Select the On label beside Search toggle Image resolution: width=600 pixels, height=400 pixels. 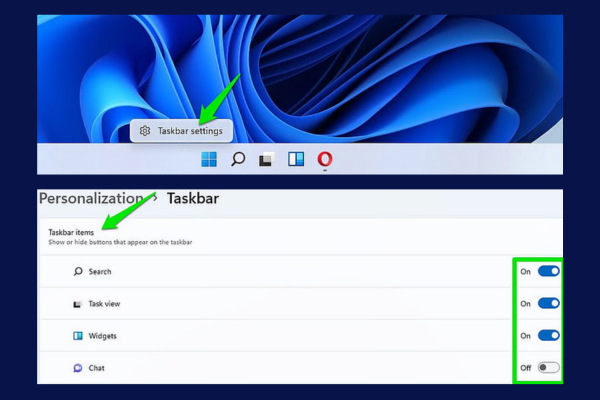pos(525,271)
